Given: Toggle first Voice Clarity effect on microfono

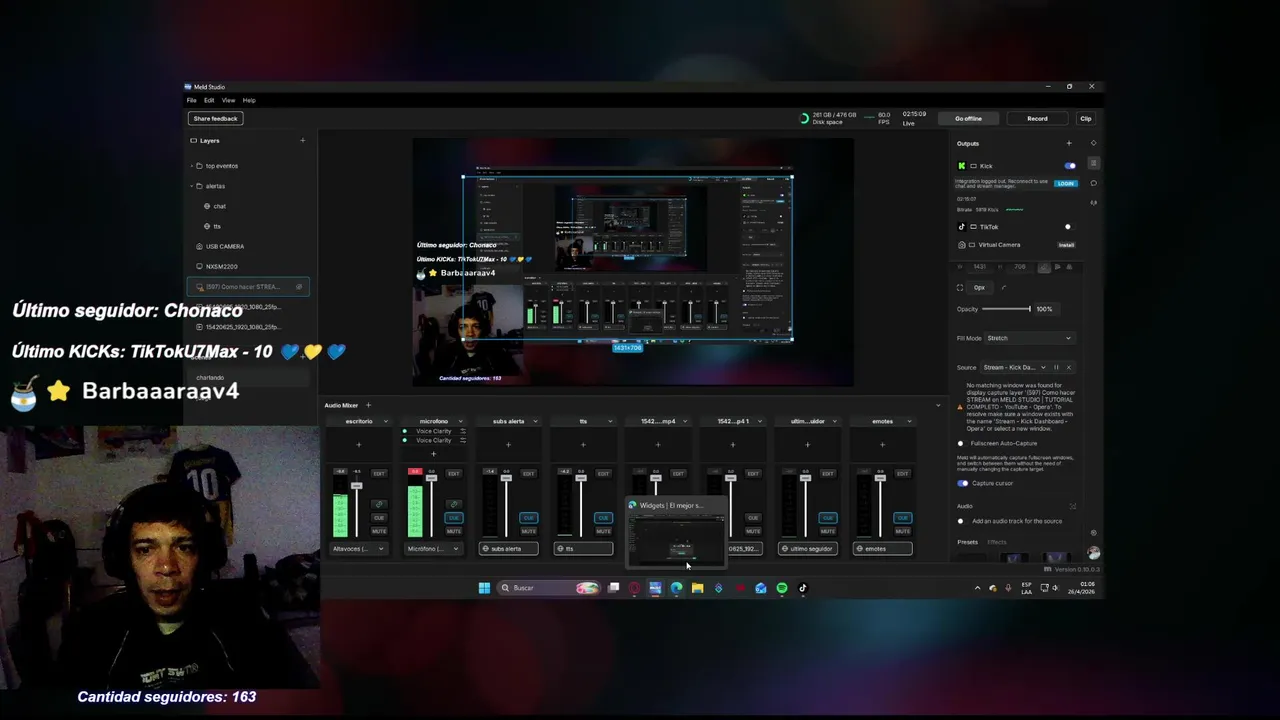Looking at the screenshot, I should coord(405,431).
